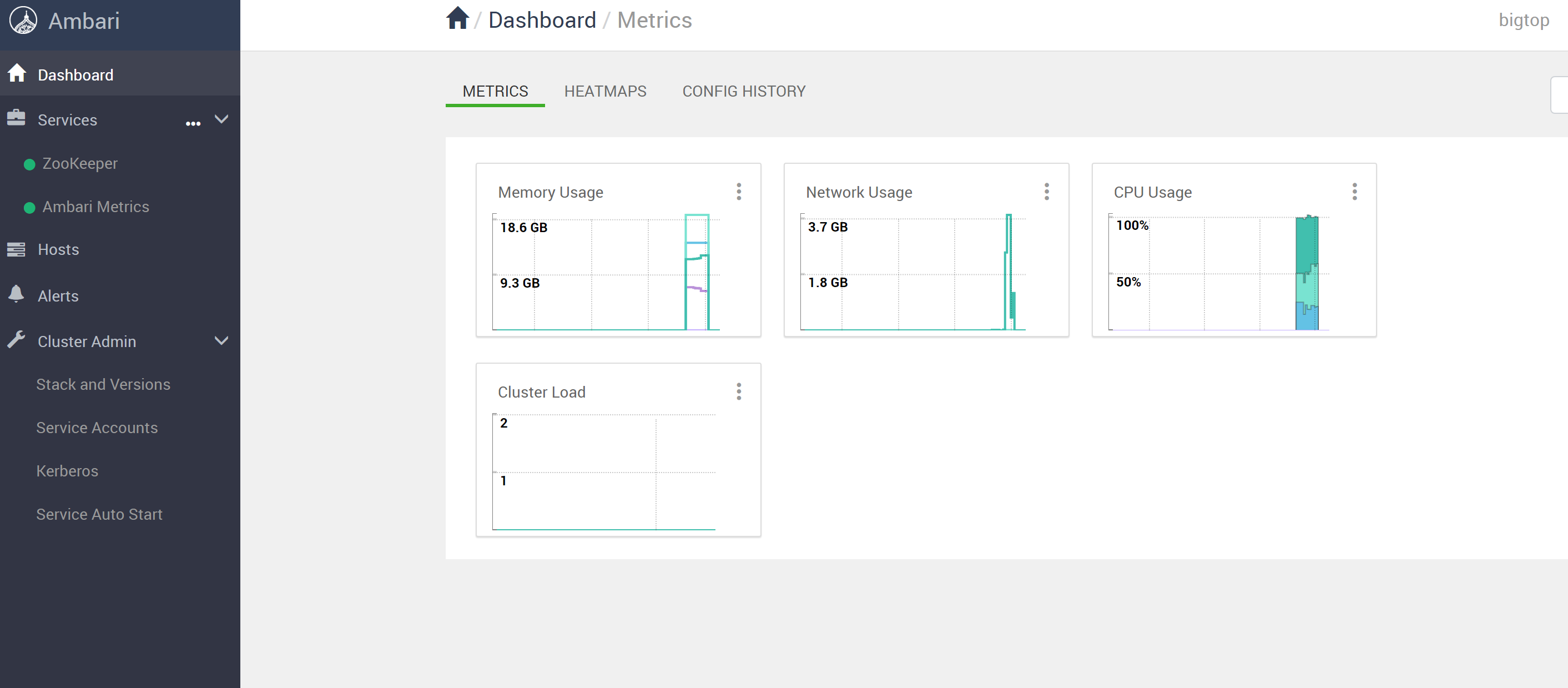Viewport: 1568px width, 688px height.
Task: Open Network Usage widget options menu
Action: click(x=1046, y=192)
